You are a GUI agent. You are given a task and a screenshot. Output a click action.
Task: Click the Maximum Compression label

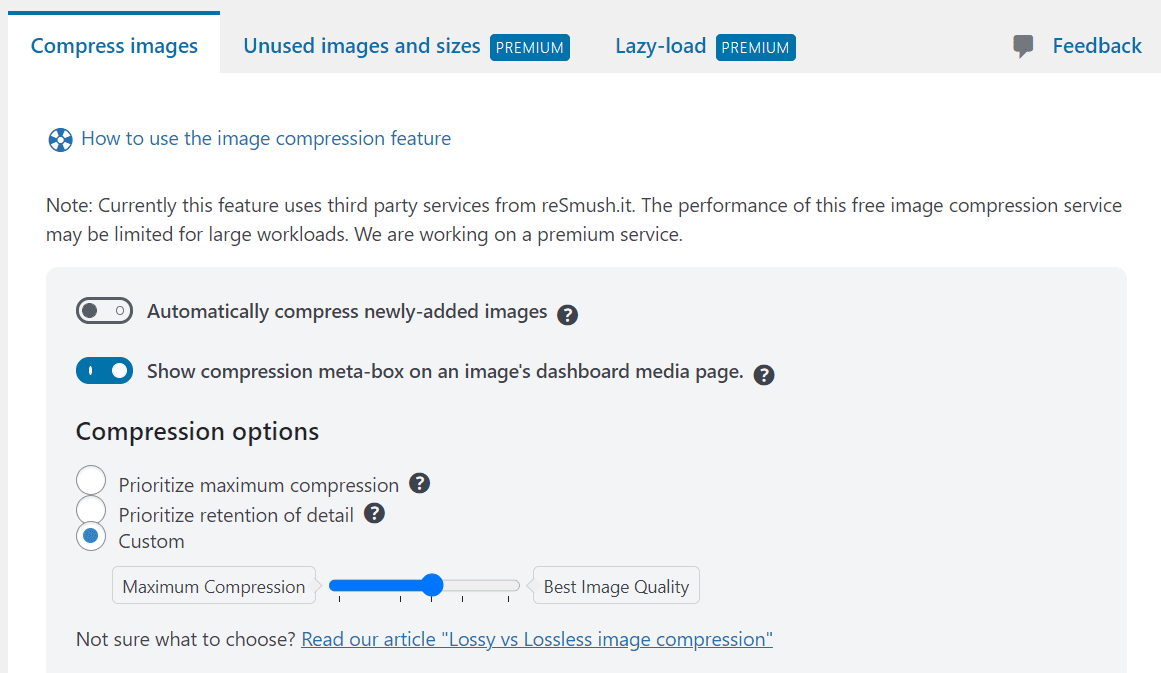click(213, 586)
